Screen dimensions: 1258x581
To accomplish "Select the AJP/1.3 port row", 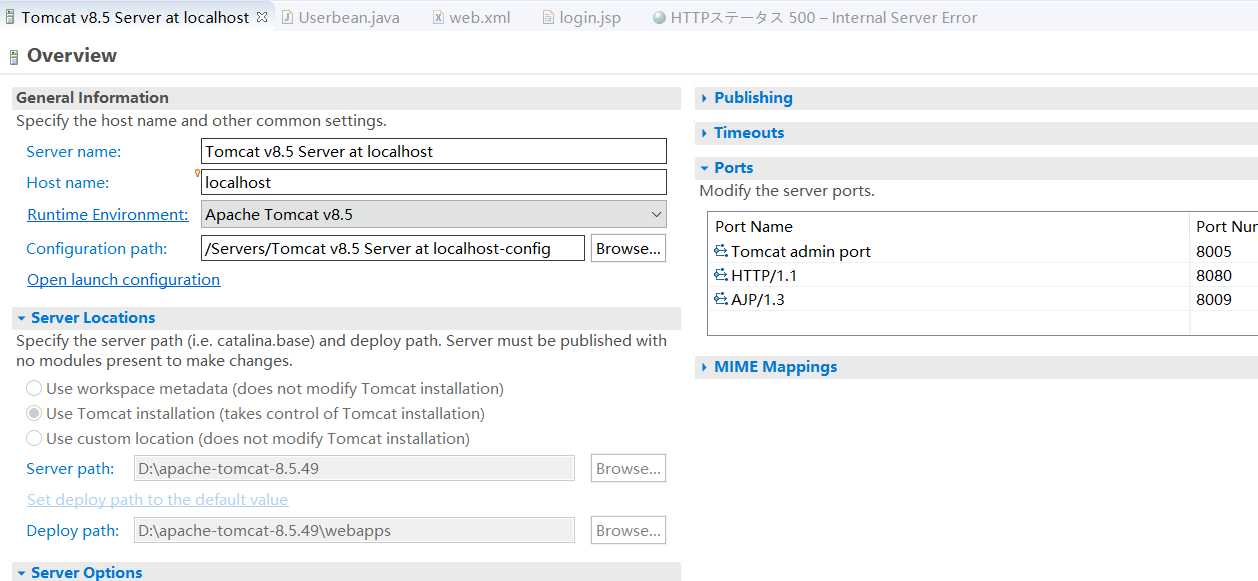I will pyautogui.click(x=983, y=299).
